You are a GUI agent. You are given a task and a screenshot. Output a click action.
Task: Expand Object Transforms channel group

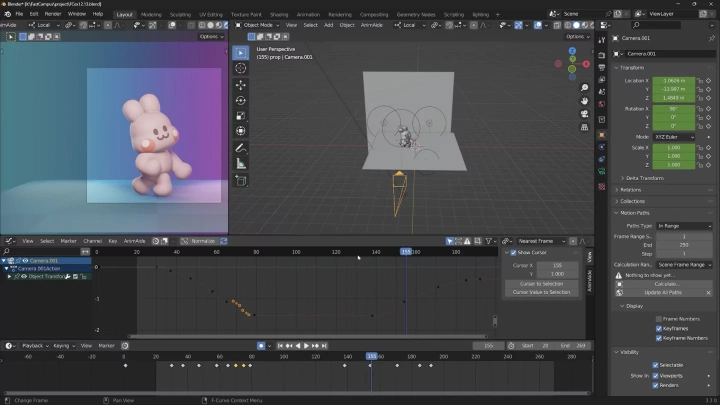[9, 276]
